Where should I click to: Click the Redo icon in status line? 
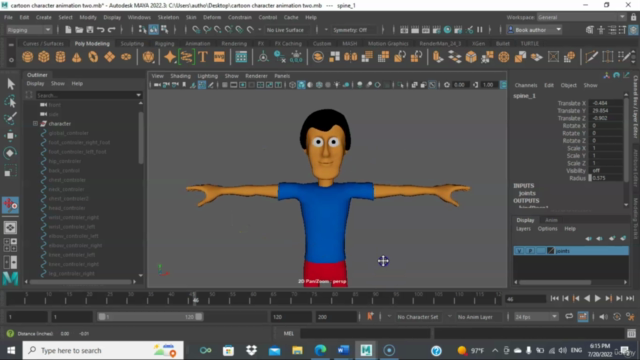[111, 30]
